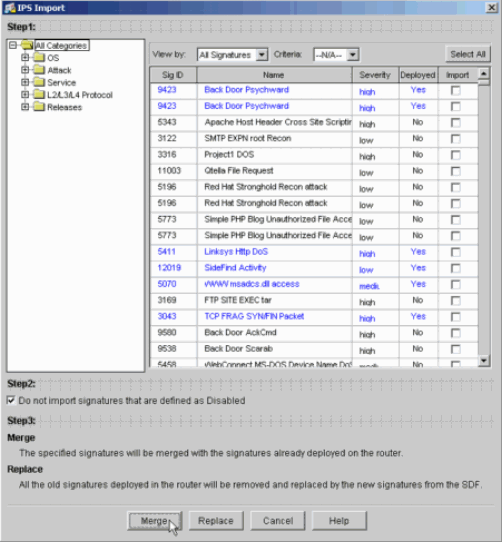Viewport: 502px width, 542px height.
Task: Click the Import column header
Action: pyautogui.click(x=458, y=75)
